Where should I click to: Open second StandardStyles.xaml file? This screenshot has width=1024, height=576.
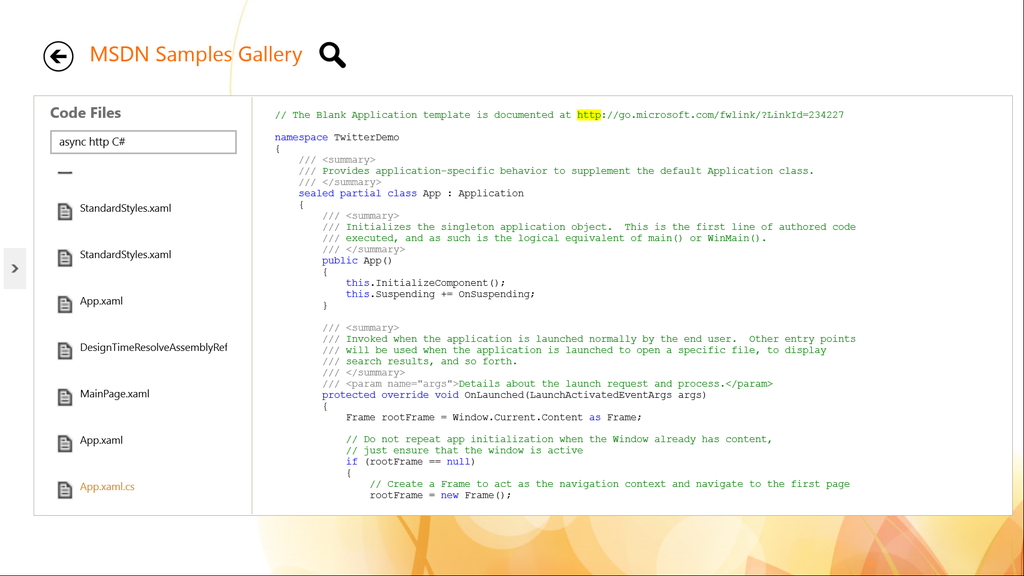coord(125,255)
